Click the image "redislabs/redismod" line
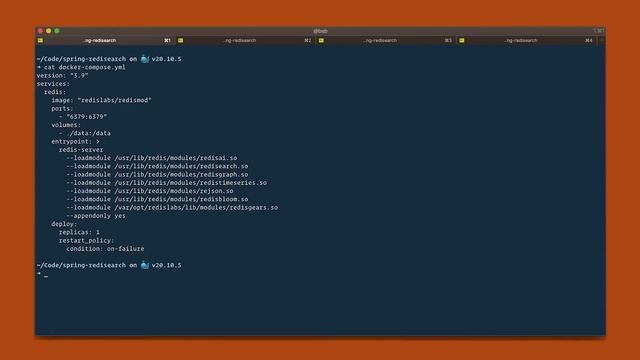 (101, 100)
